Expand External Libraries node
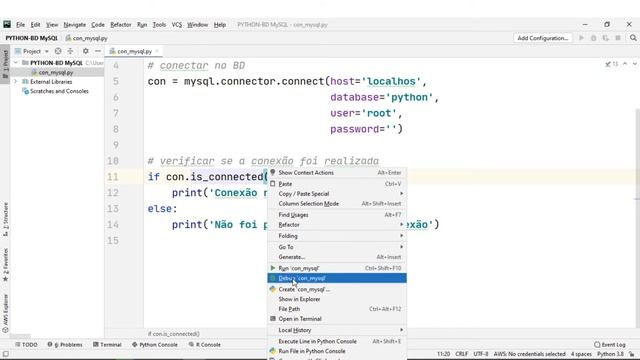The height and width of the screenshot is (360, 640). click(x=16, y=82)
